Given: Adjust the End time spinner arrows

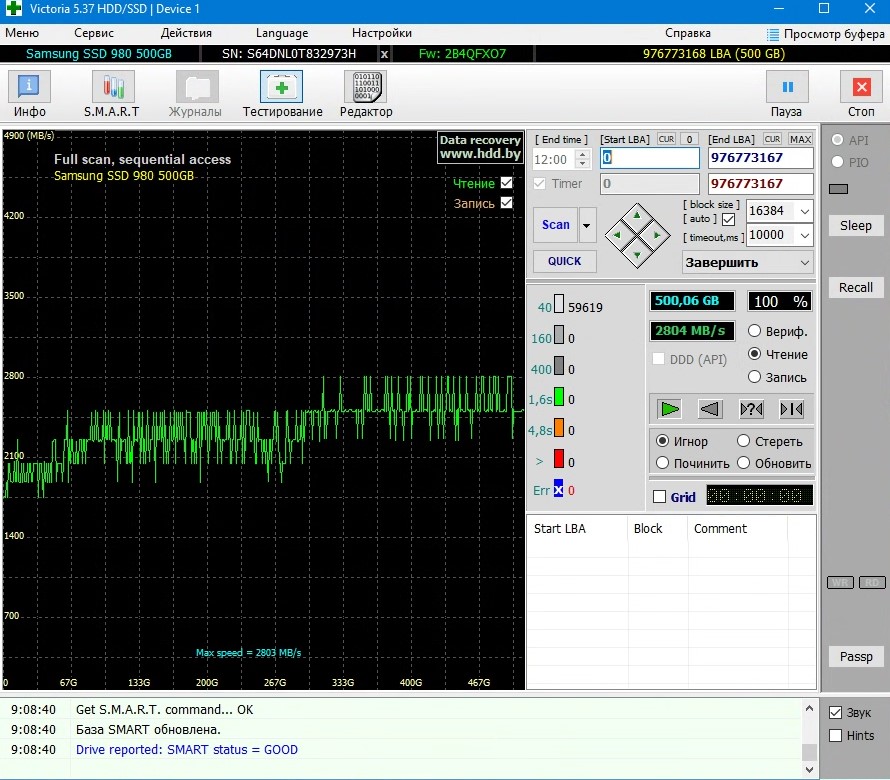Looking at the screenshot, I should click(x=582, y=159).
